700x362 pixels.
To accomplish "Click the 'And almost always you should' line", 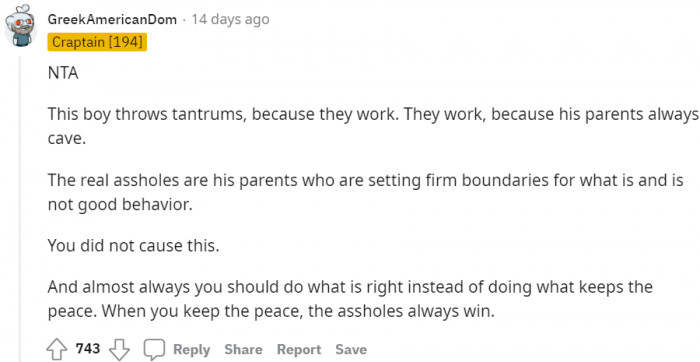I will coord(350,287).
